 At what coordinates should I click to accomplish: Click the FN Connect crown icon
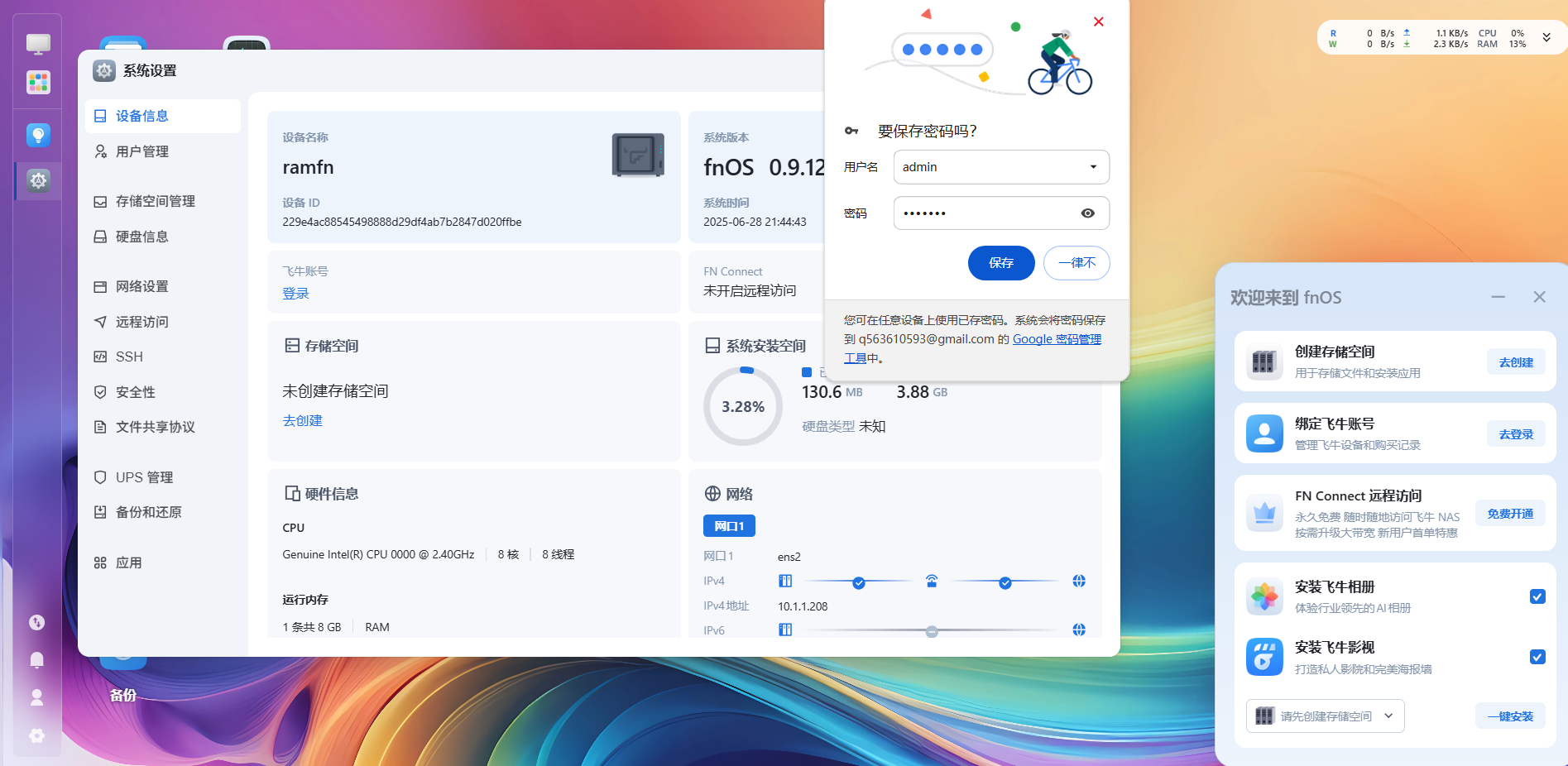(x=1264, y=513)
